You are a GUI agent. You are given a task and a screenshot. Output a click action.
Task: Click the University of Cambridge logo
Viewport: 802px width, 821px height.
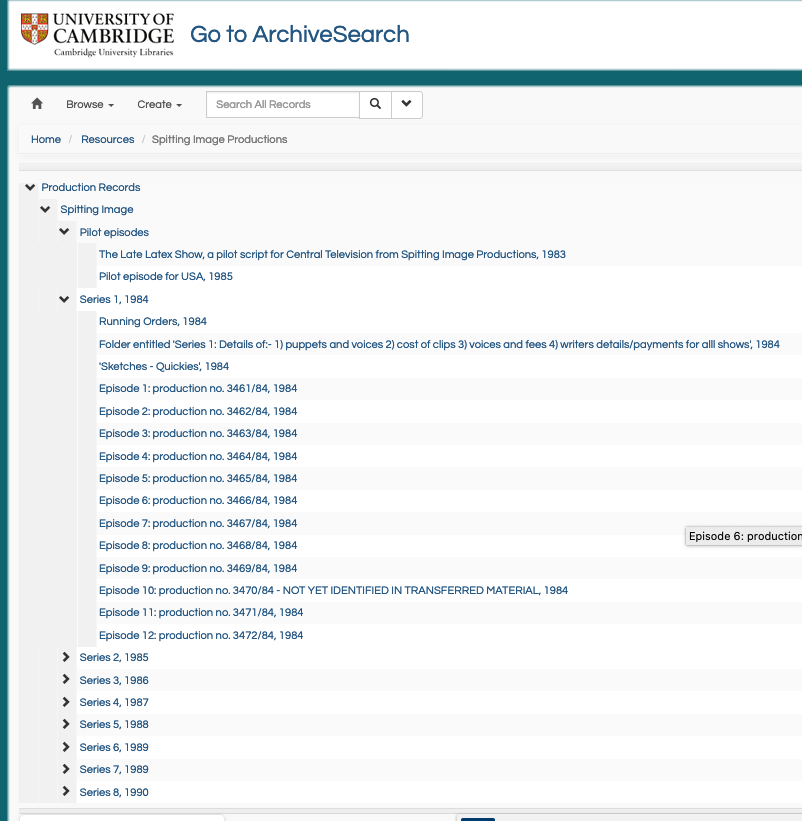(97, 35)
